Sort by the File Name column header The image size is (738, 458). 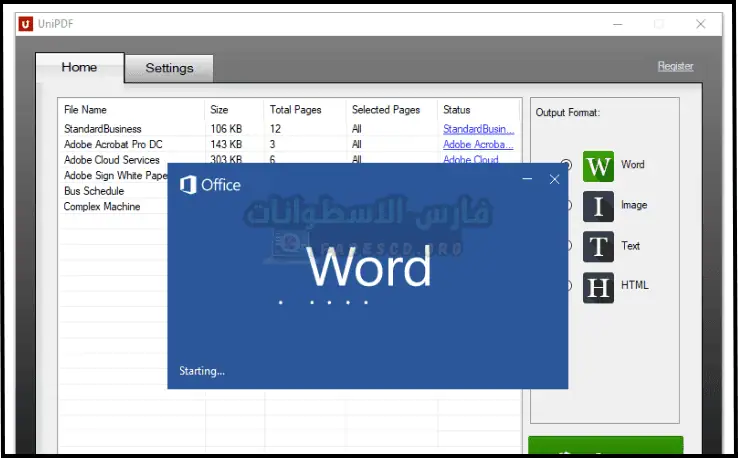coord(86,110)
